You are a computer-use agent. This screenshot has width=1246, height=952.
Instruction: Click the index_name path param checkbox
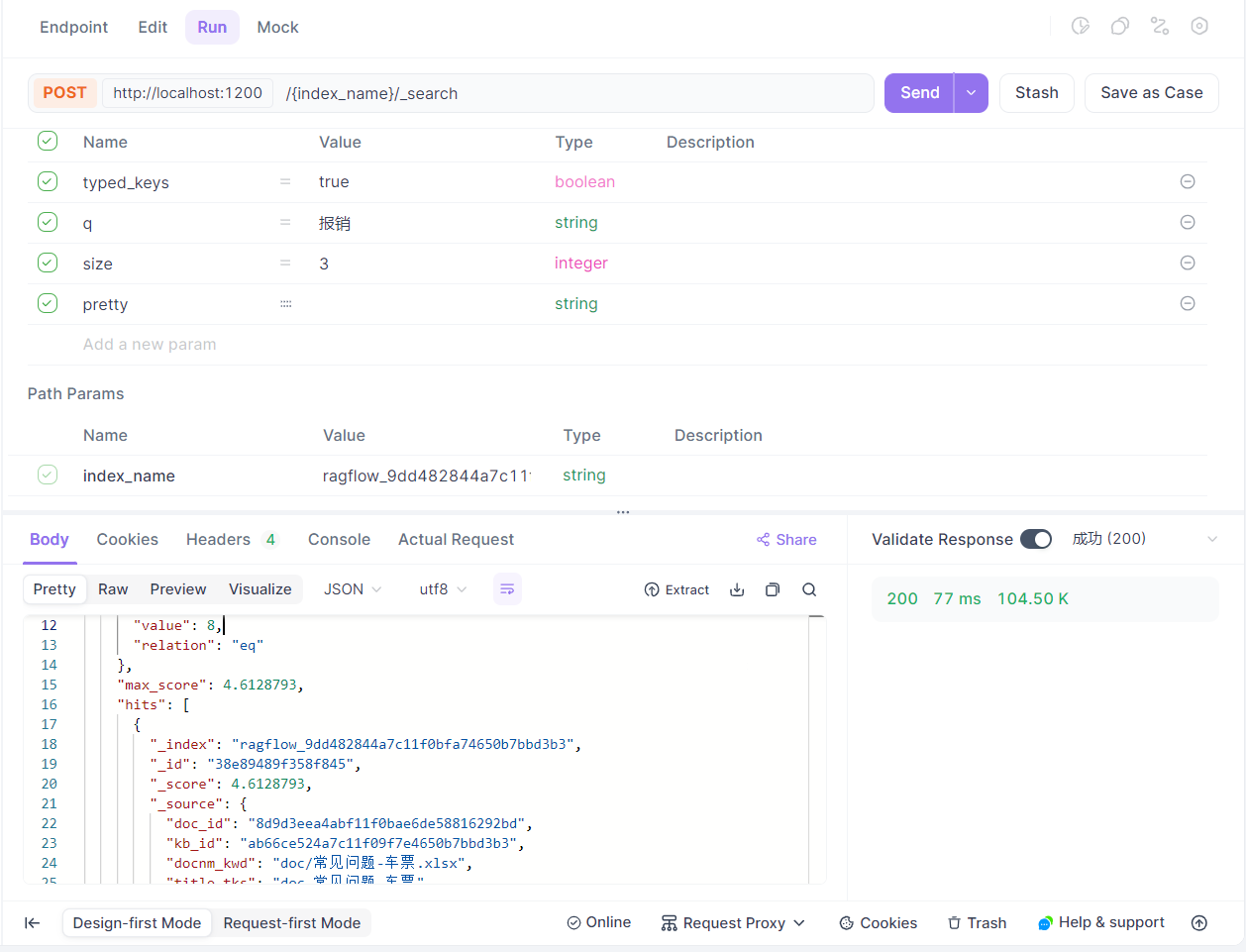[48, 475]
